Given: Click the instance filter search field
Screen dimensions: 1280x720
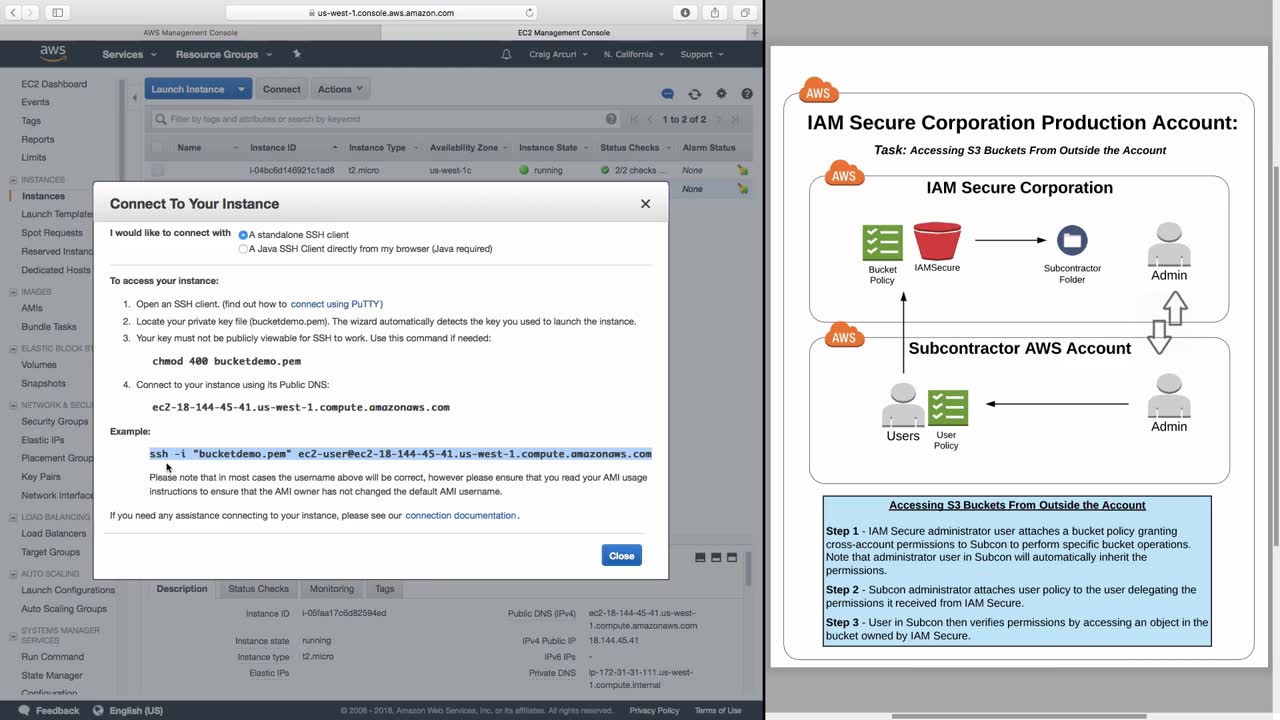Looking at the screenshot, I should (385, 119).
